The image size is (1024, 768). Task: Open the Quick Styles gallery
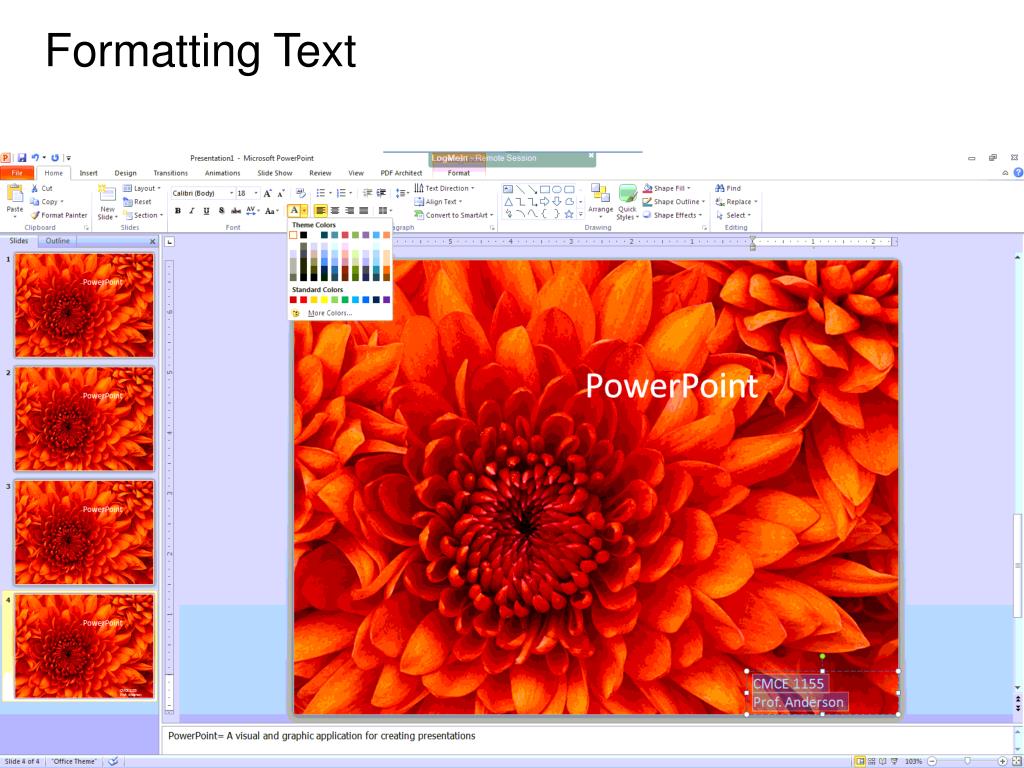pyautogui.click(x=628, y=202)
